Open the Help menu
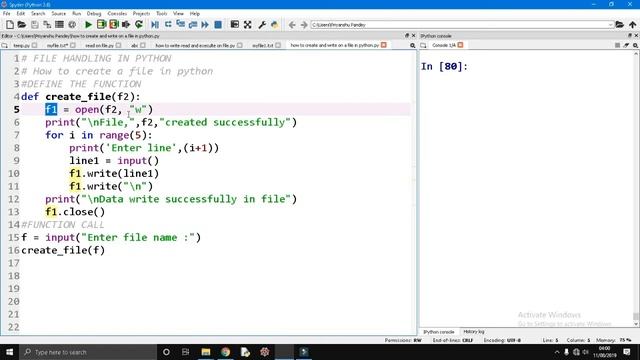 pyautogui.click(x=195, y=13)
